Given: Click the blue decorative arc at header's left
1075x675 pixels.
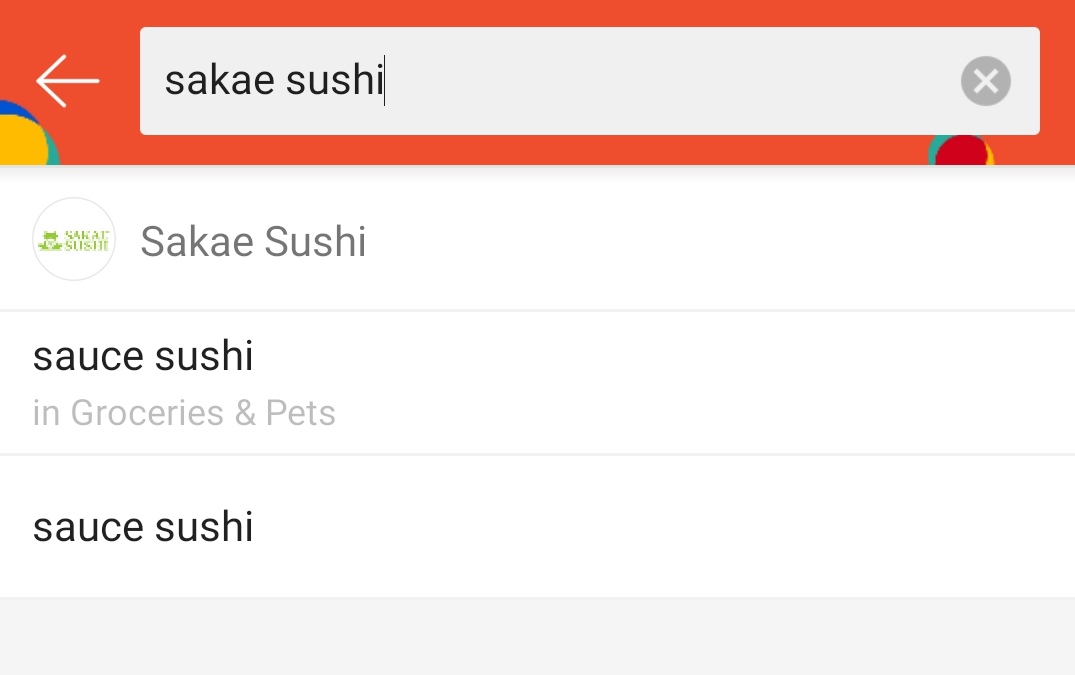Looking at the screenshot, I should [x=8, y=108].
